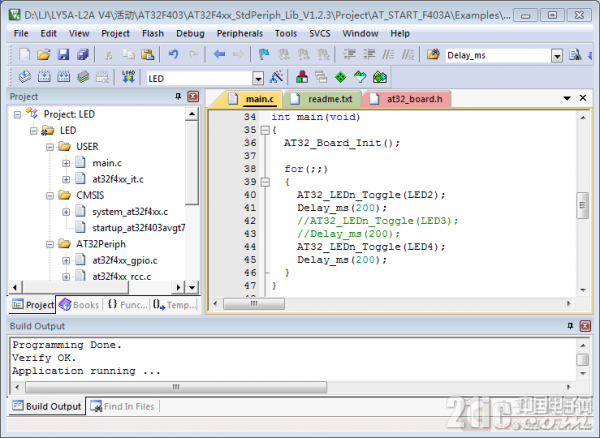Close the Build Output panel
600x438 pixels.
click(585, 326)
